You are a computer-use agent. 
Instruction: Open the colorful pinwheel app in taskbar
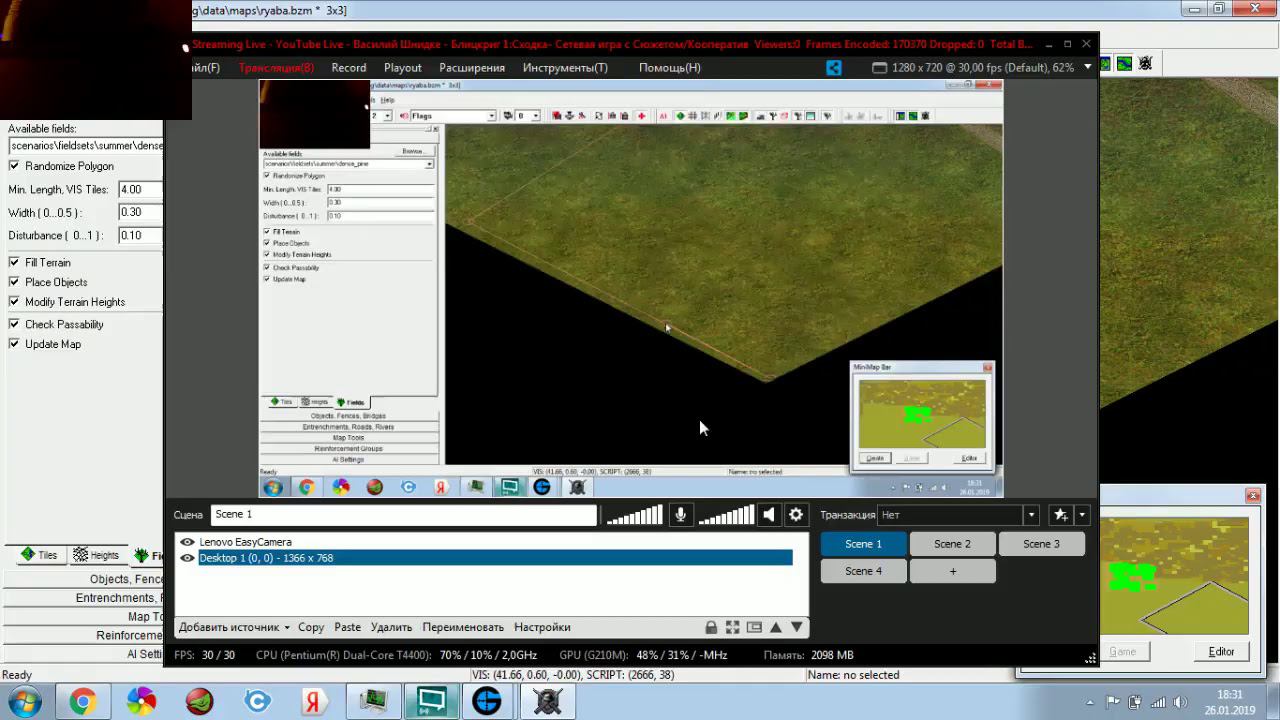[141, 702]
